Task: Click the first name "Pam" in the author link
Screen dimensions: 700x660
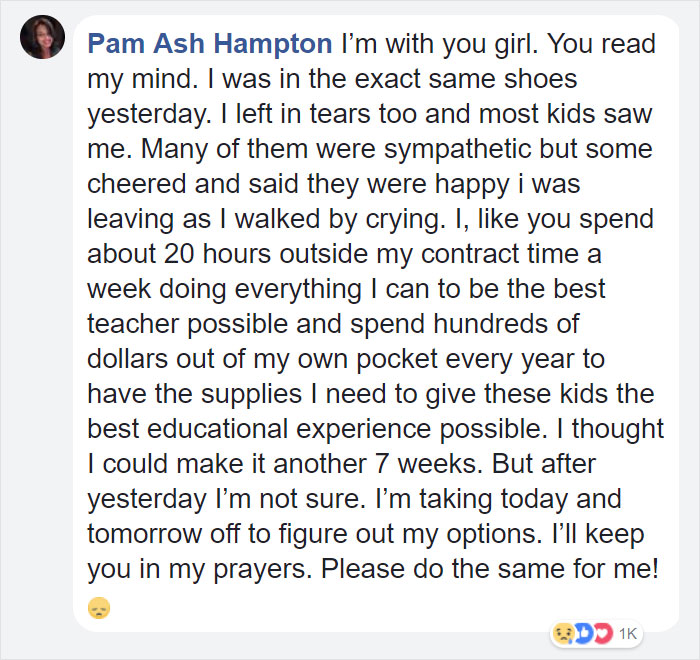Action: (117, 44)
